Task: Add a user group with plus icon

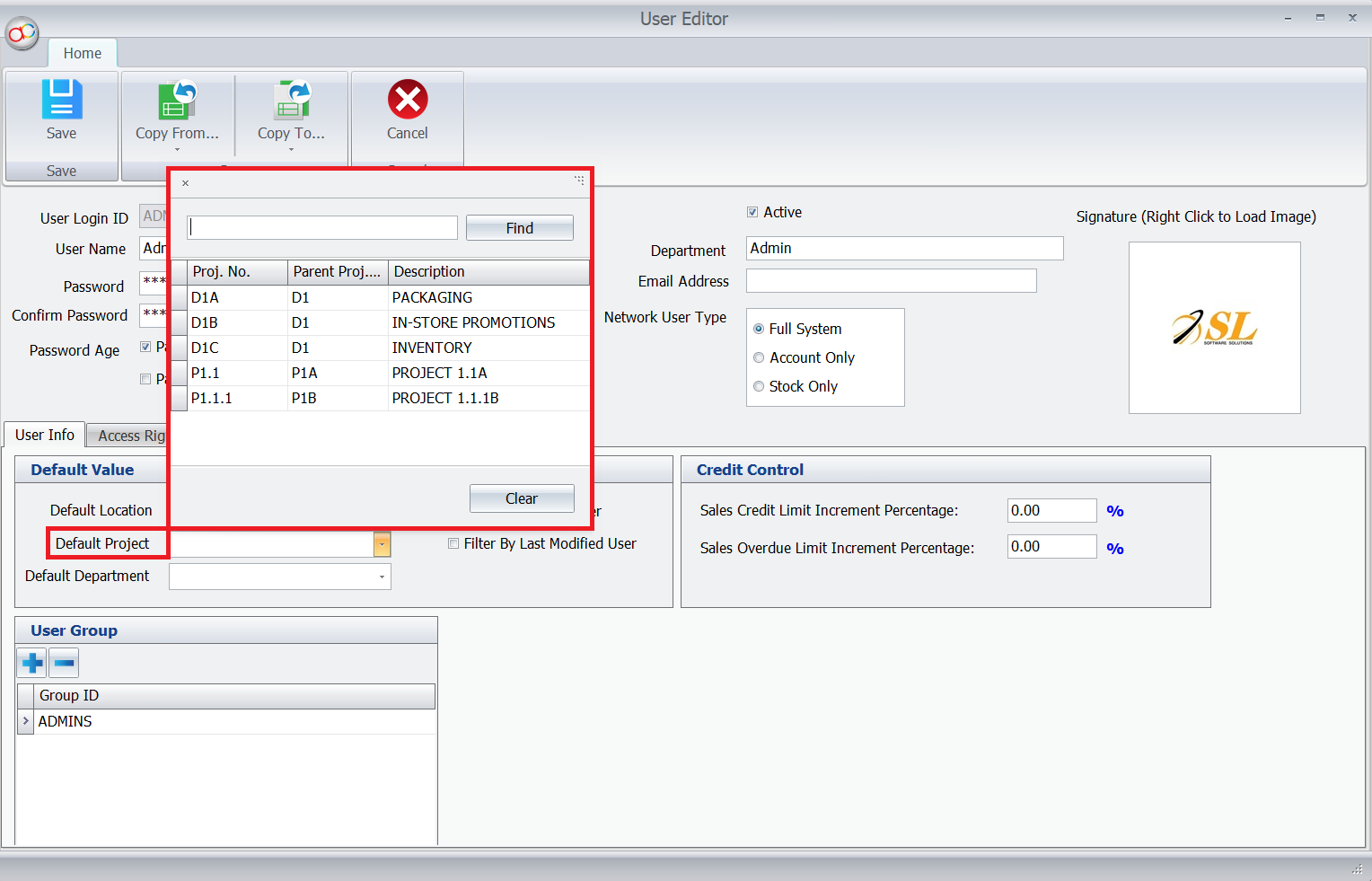Action: 32,664
